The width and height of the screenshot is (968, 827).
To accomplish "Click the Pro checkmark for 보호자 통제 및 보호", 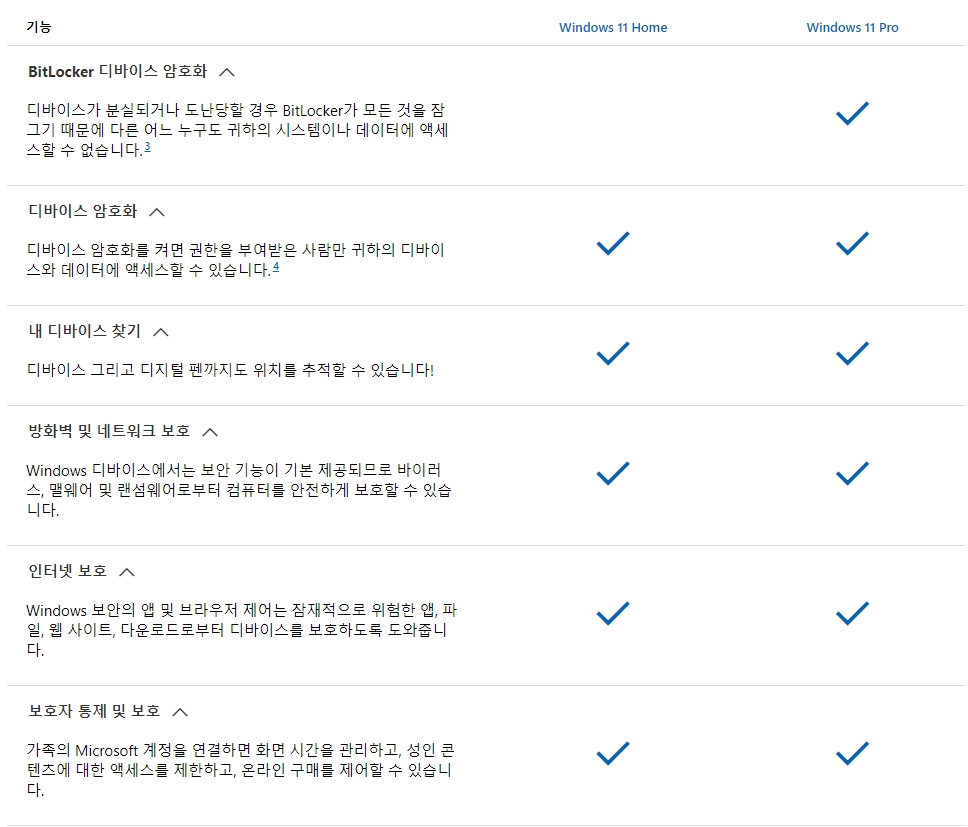I will click(853, 754).
